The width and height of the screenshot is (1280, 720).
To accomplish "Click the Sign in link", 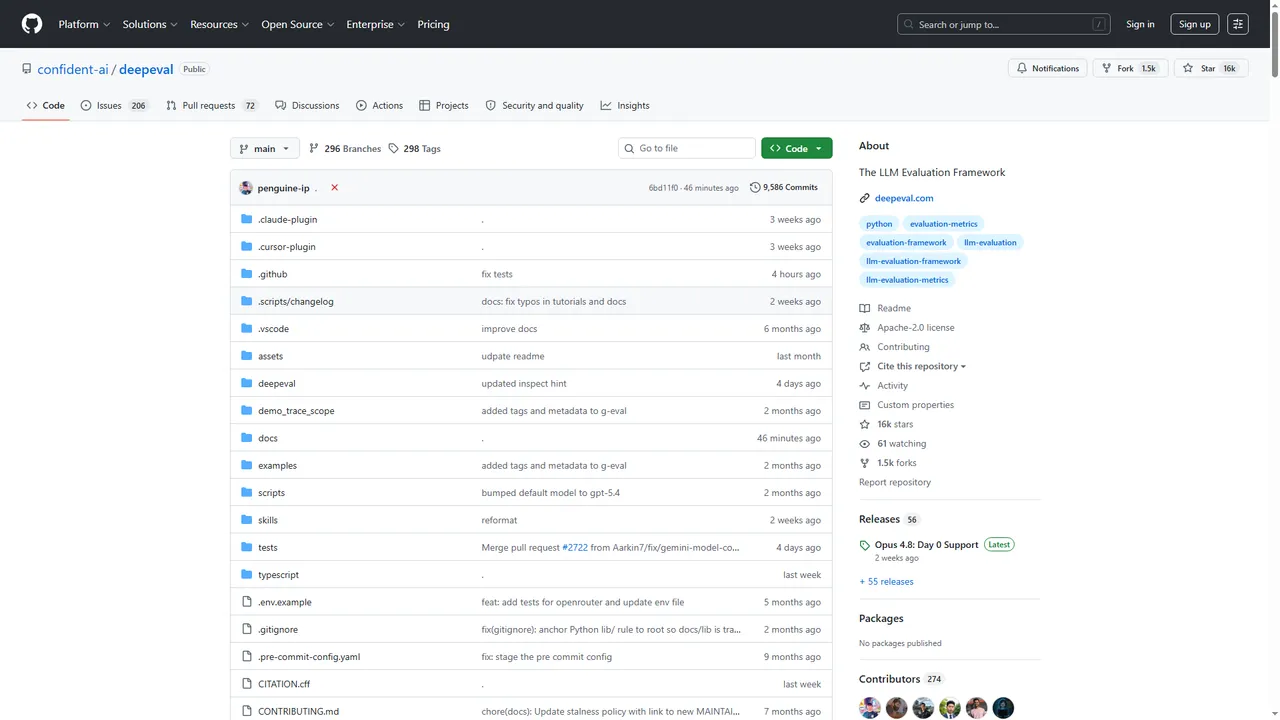I will [x=1140, y=24].
